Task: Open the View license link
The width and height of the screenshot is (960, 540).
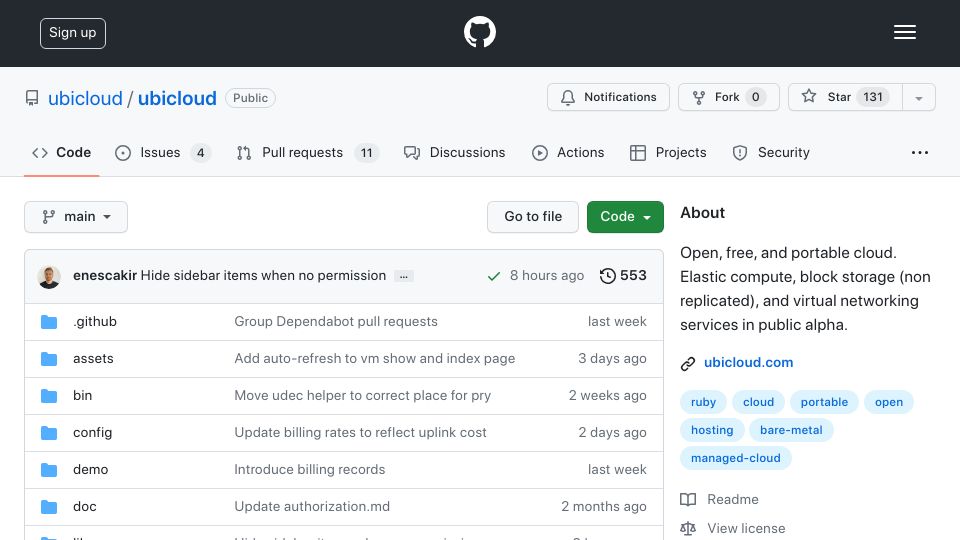Action: 746,528
